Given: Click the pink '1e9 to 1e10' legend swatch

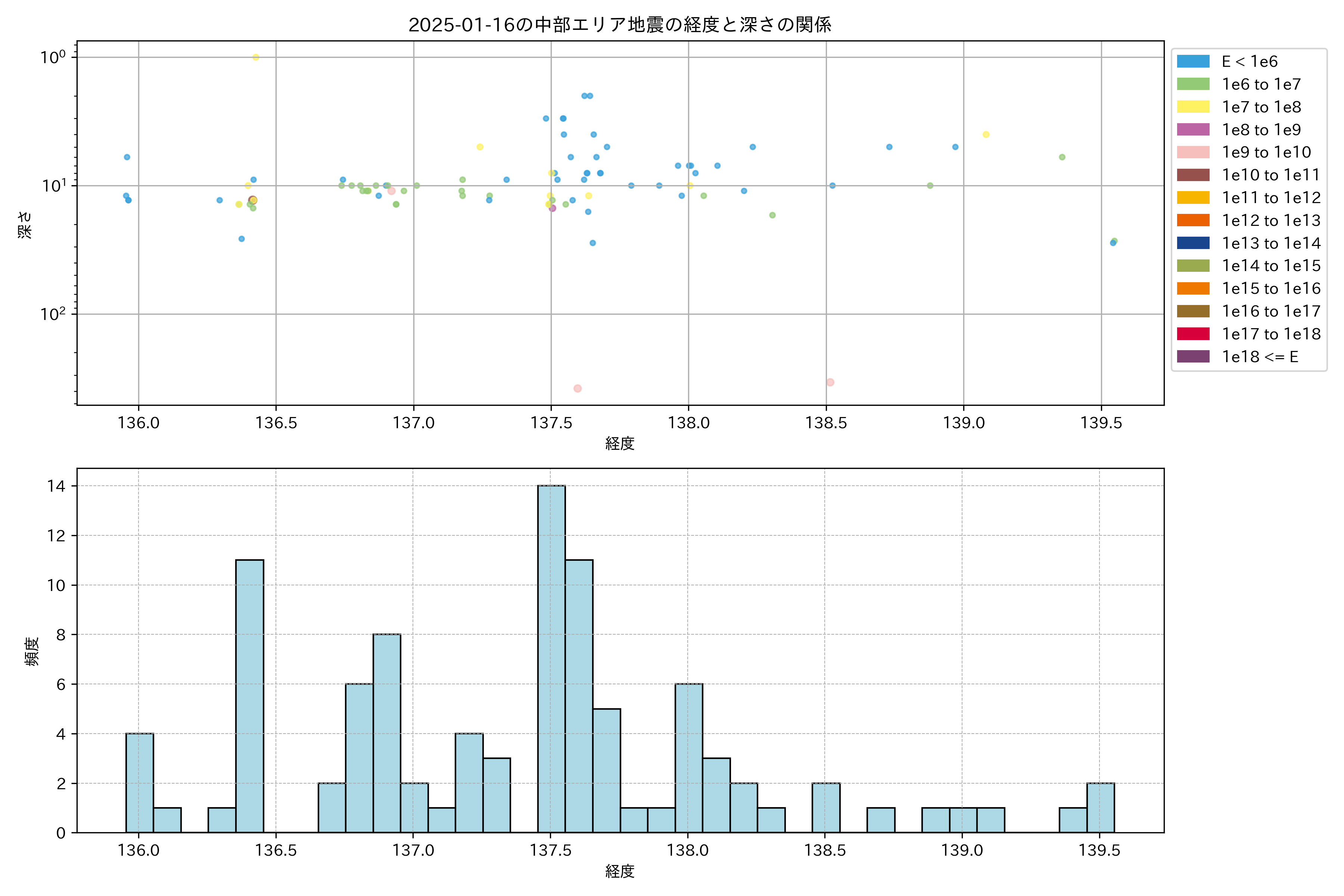Looking at the screenshot, I should [x=1192, y=153].
